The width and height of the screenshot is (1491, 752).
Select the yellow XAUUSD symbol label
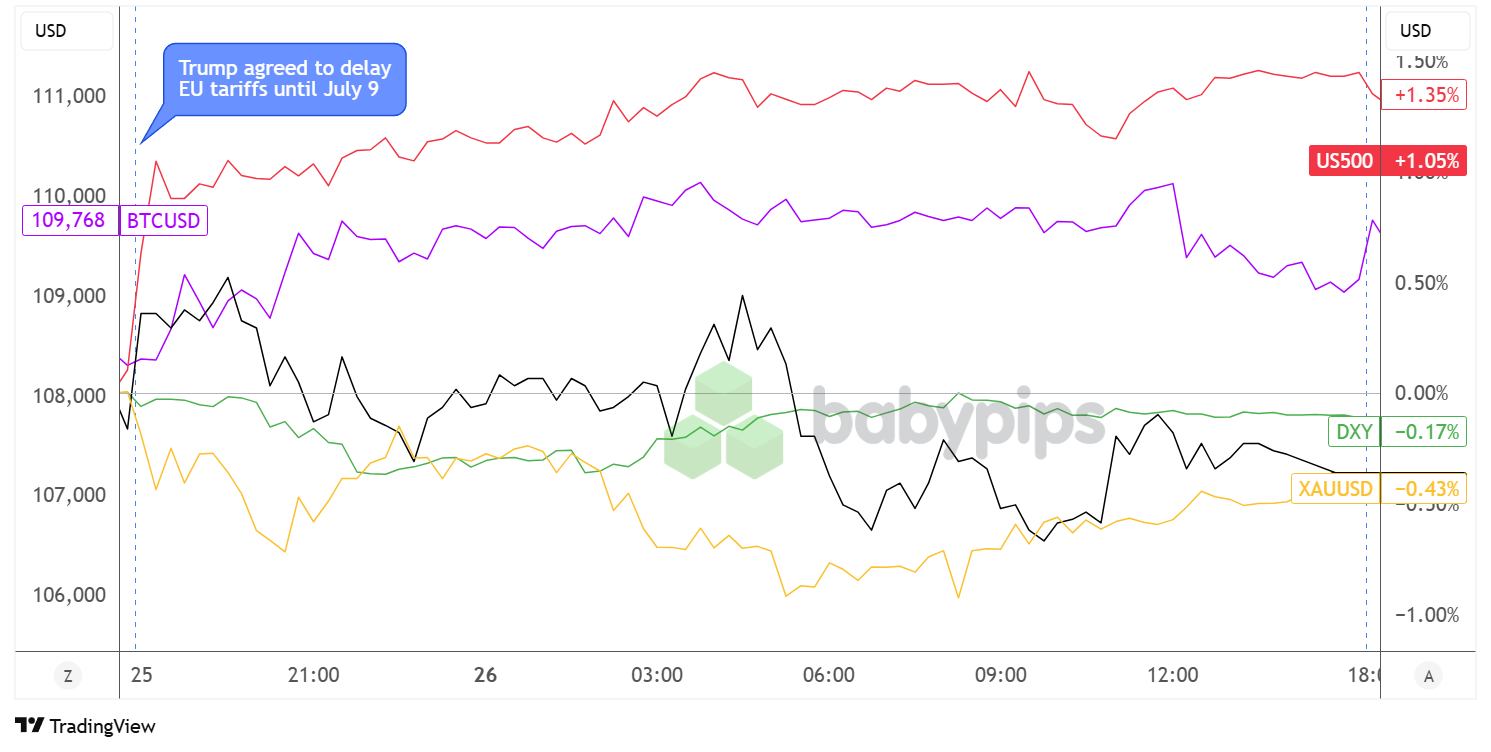tap(1335, 489)
